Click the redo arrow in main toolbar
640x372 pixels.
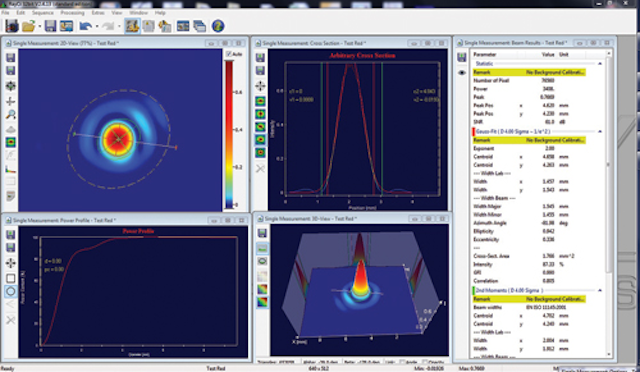tap(108, 26)
